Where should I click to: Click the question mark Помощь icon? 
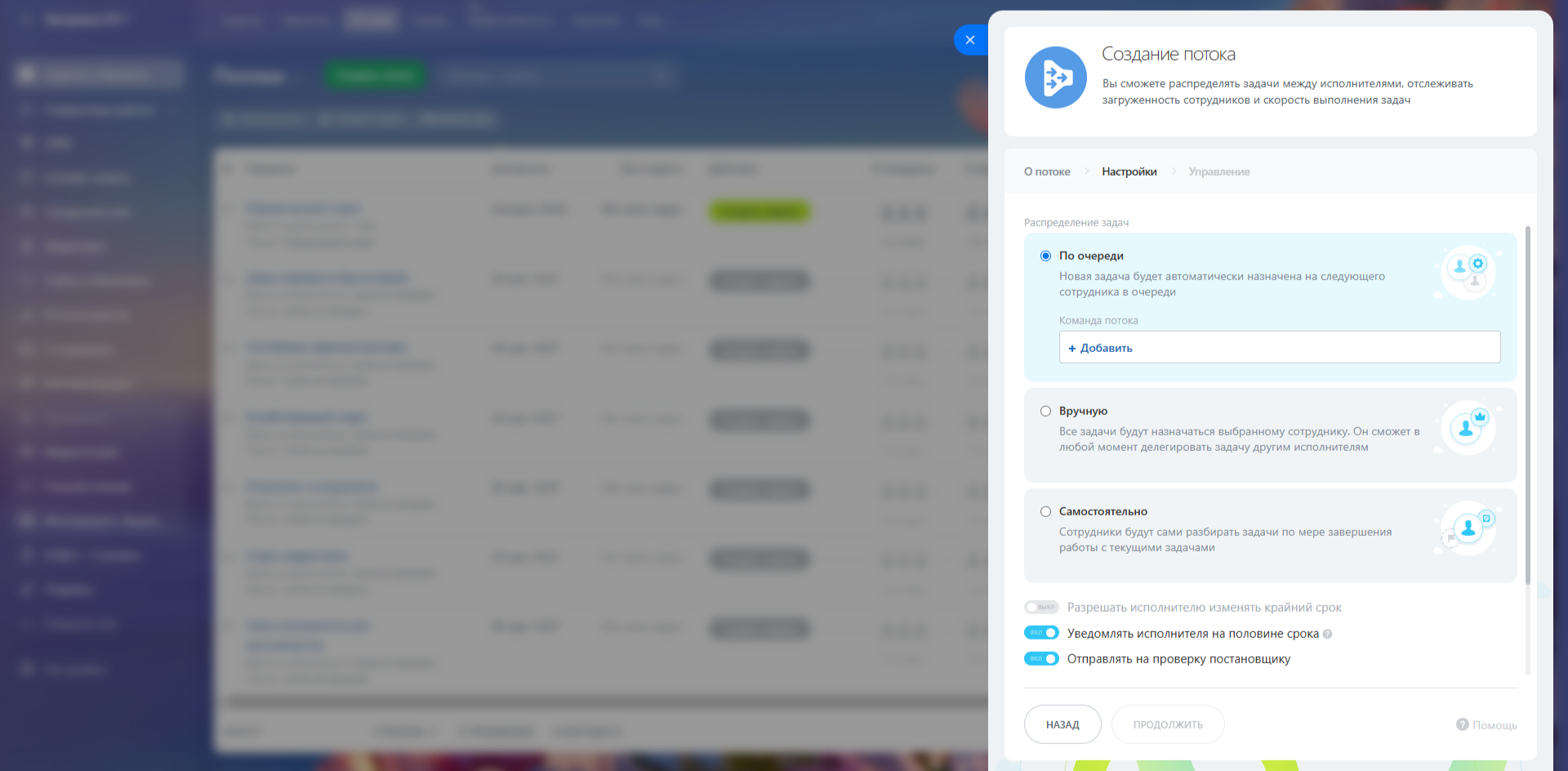1462,724
